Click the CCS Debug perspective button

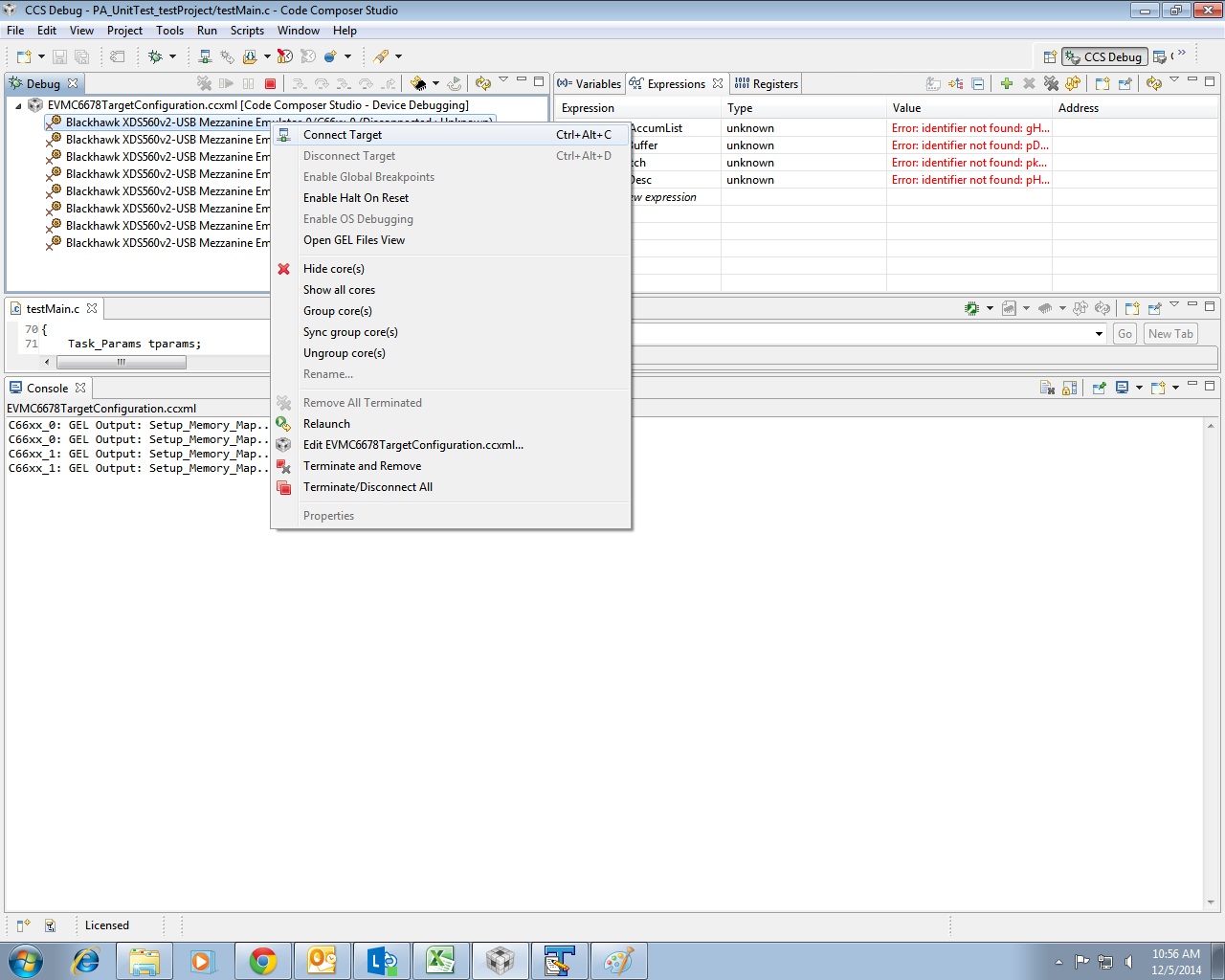(x=1104, y=56)
